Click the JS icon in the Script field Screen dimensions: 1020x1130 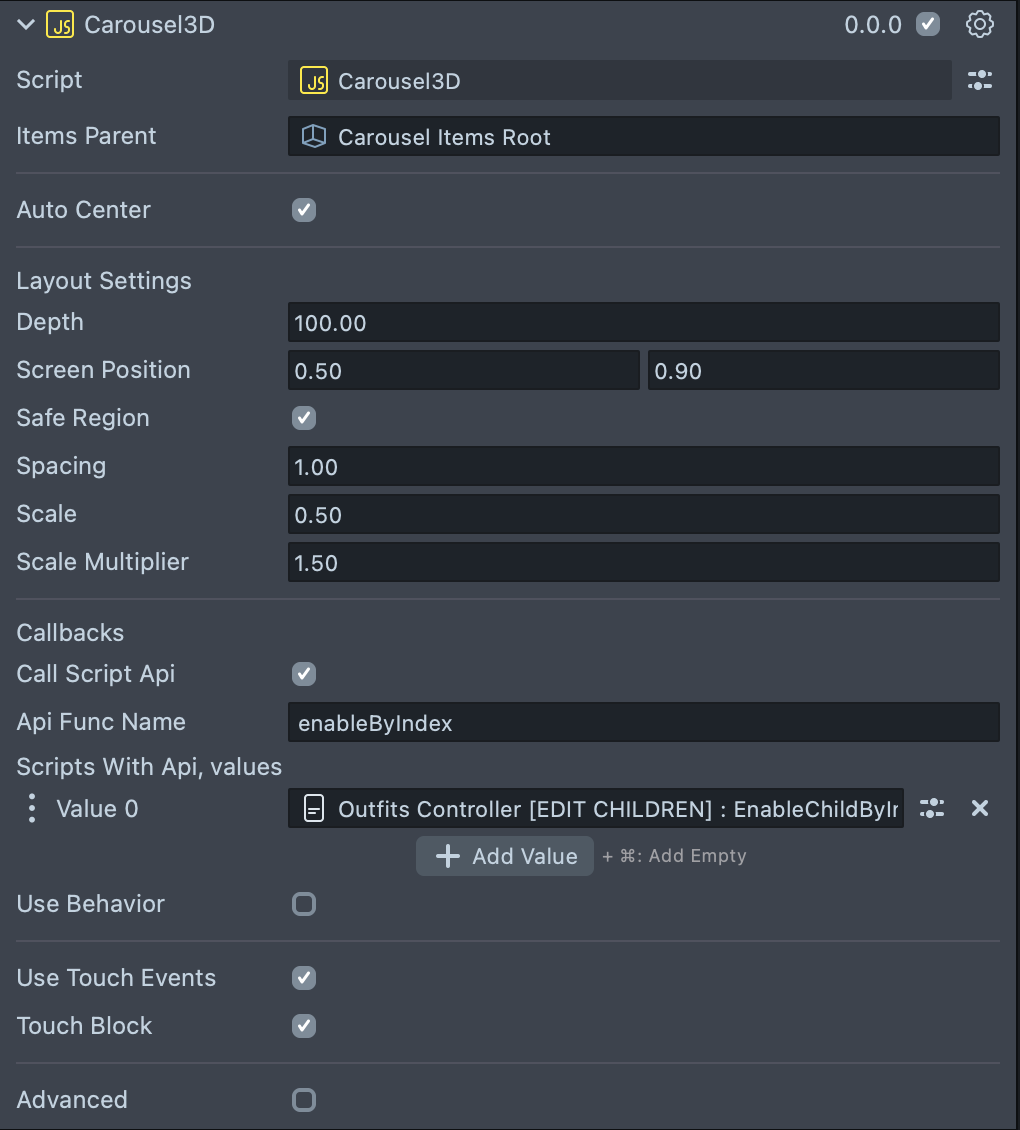(x=314, y=81)
